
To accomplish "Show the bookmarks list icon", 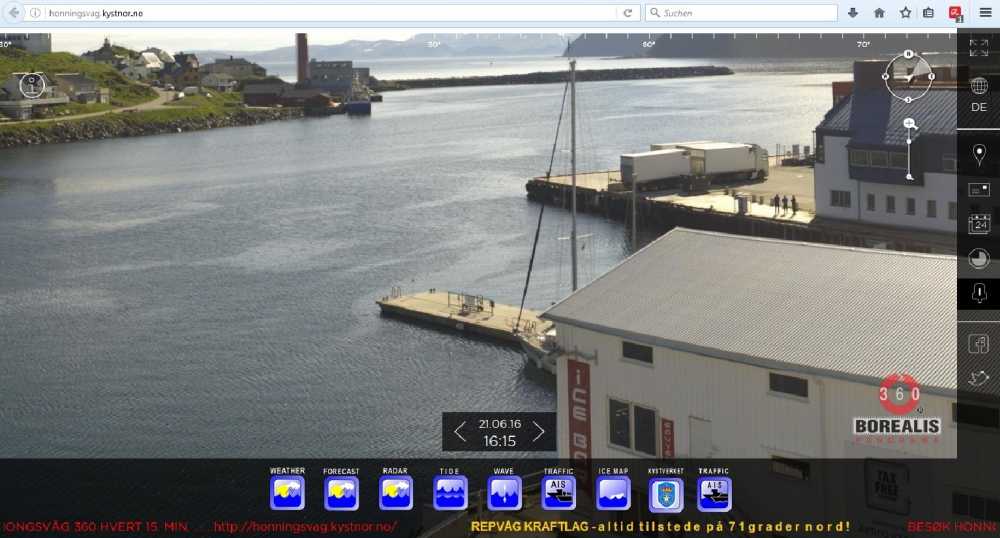I will (x=929, y=13).
